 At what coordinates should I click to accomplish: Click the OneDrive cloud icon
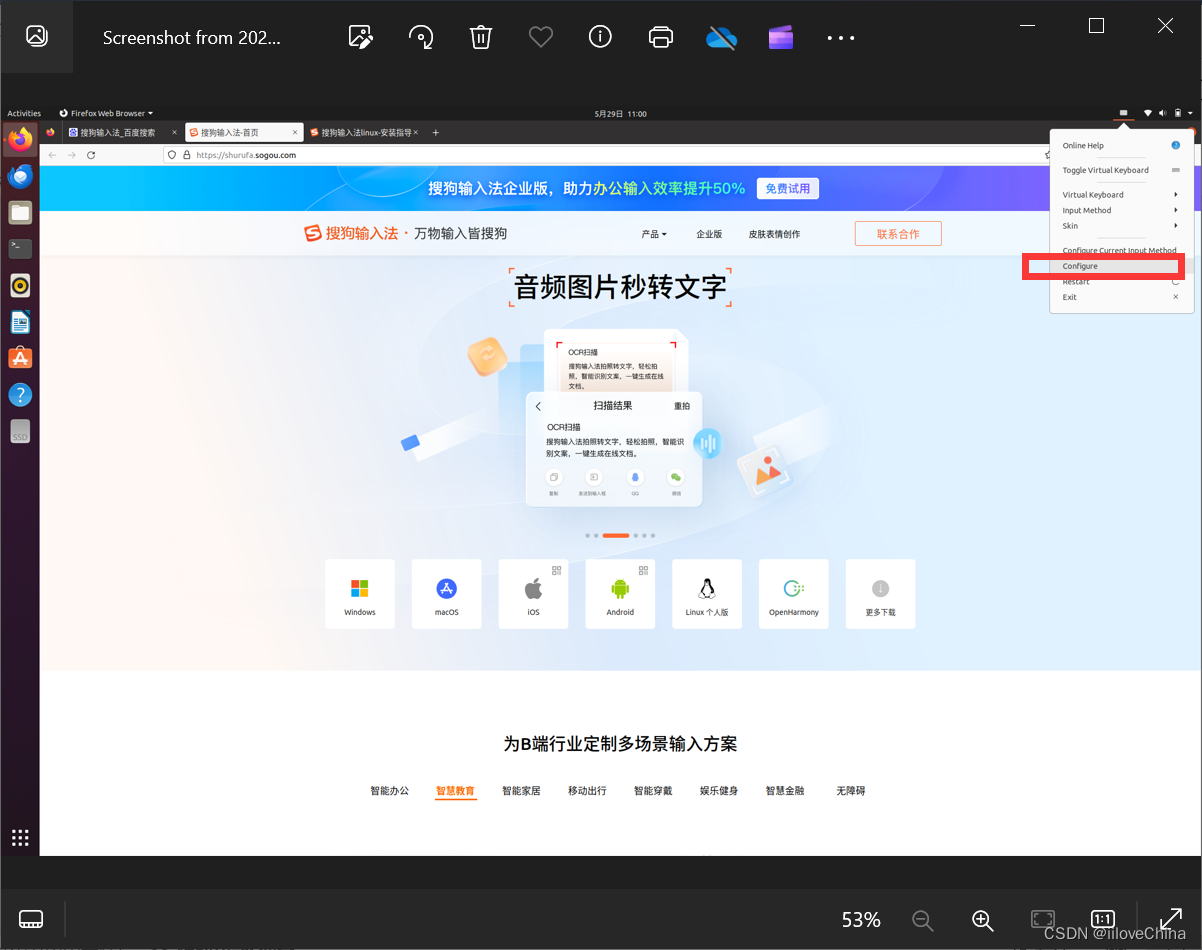point(721,37)
